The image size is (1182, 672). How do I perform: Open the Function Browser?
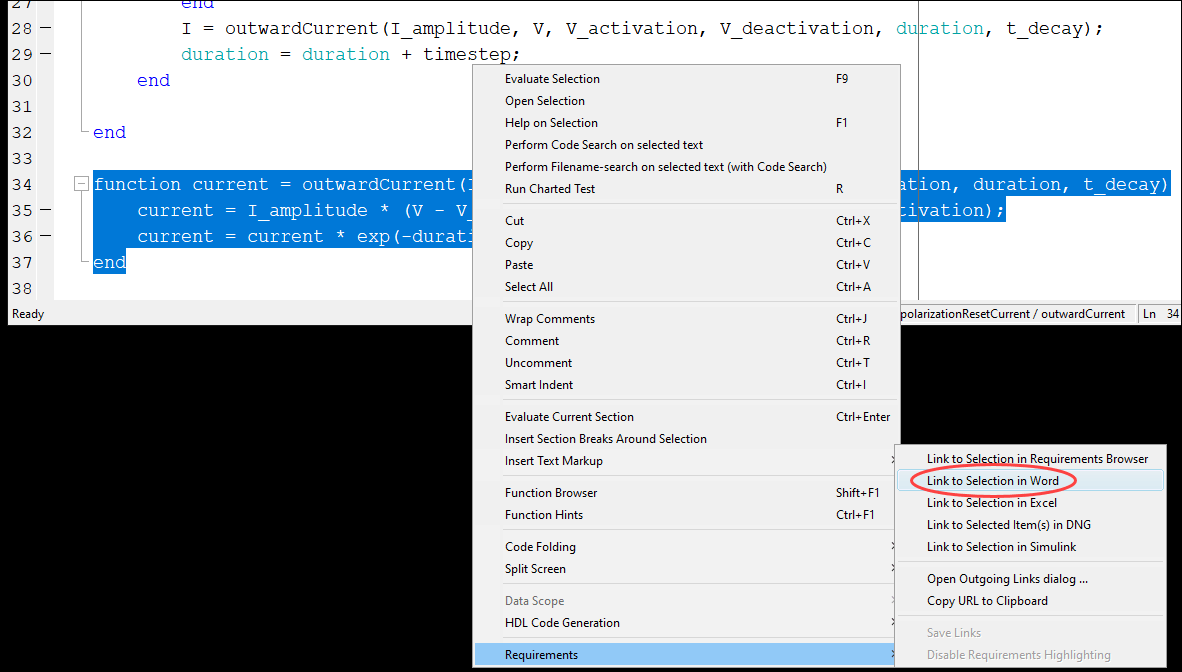point(550,492)
